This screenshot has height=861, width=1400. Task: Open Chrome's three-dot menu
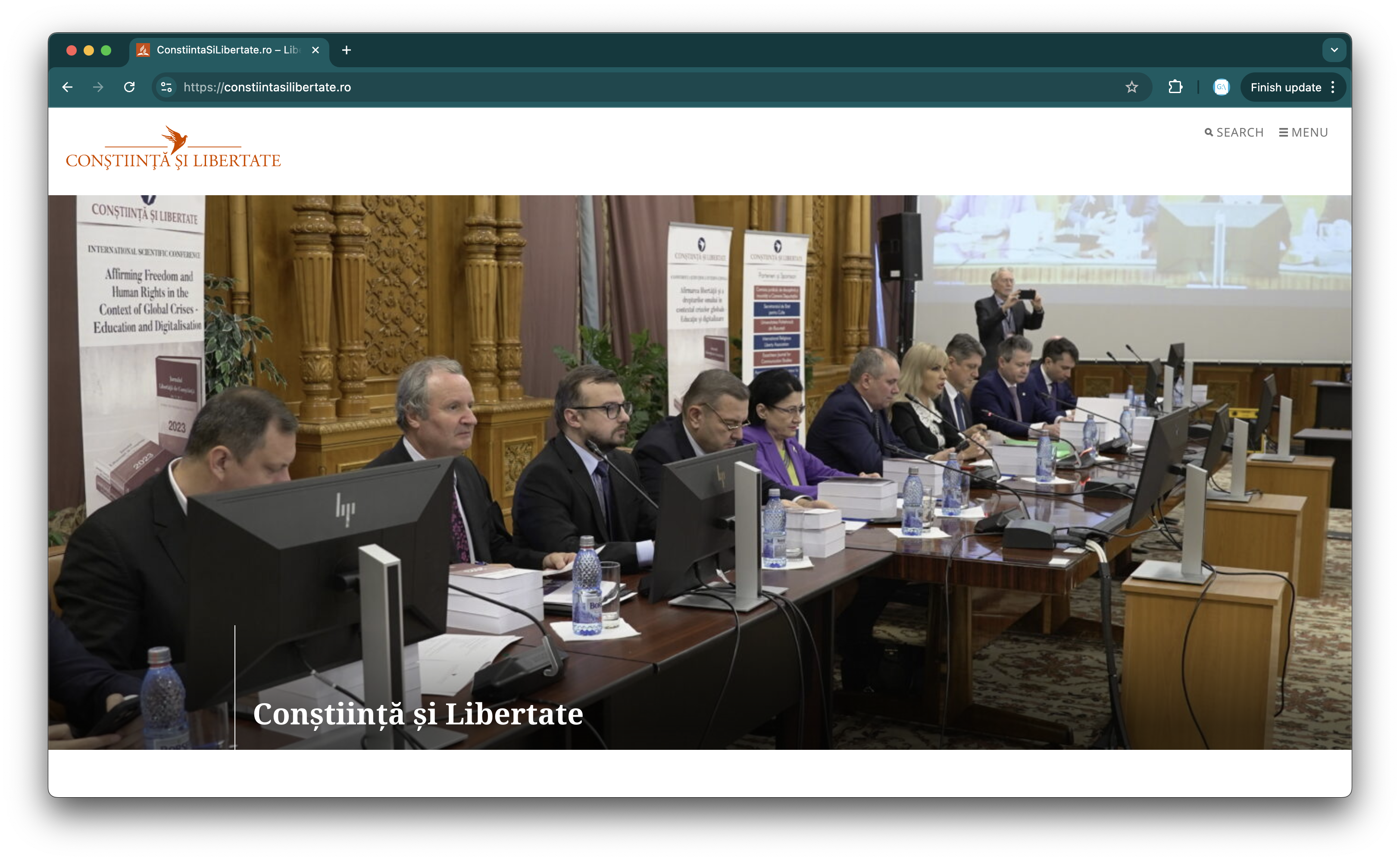1333,87
